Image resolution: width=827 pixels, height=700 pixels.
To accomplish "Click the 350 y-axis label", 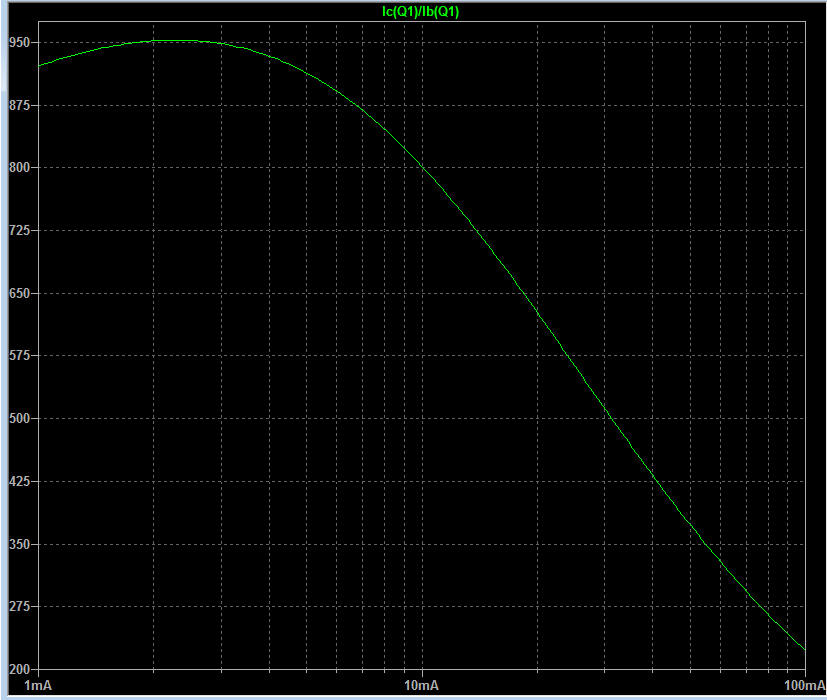I will pos(20,544).
